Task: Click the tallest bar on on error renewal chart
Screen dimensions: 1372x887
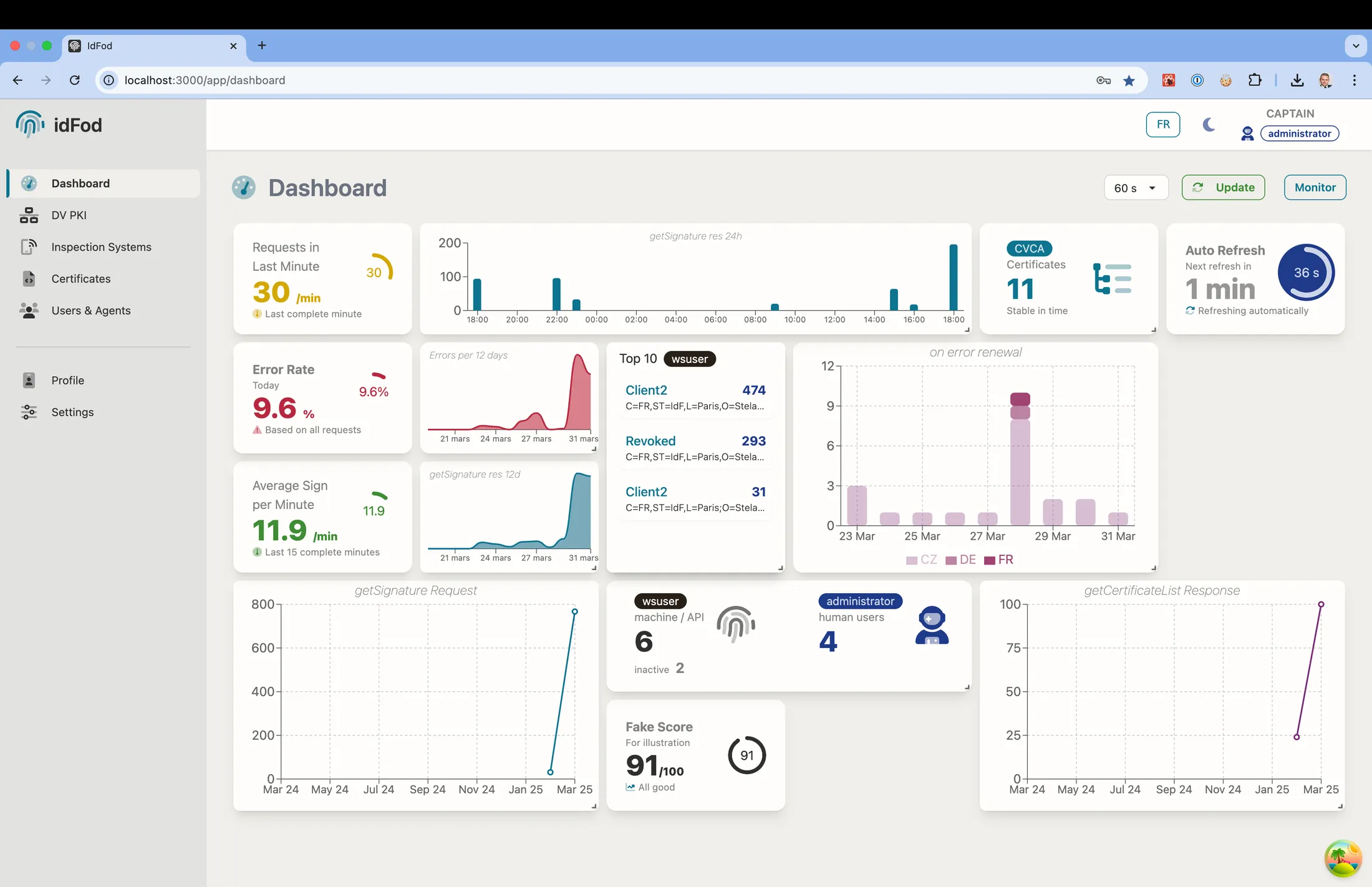Action: click(1020, 459)
